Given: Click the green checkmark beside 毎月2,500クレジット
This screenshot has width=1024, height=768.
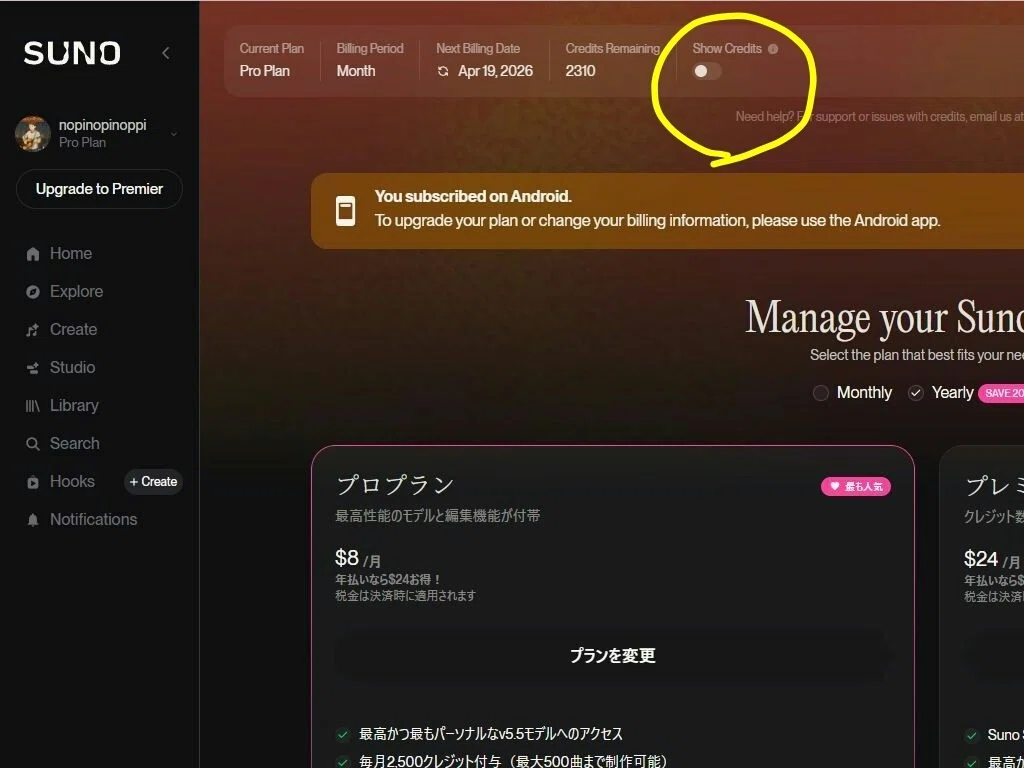Looking at the screenshot, I should [x=343, y=761].
